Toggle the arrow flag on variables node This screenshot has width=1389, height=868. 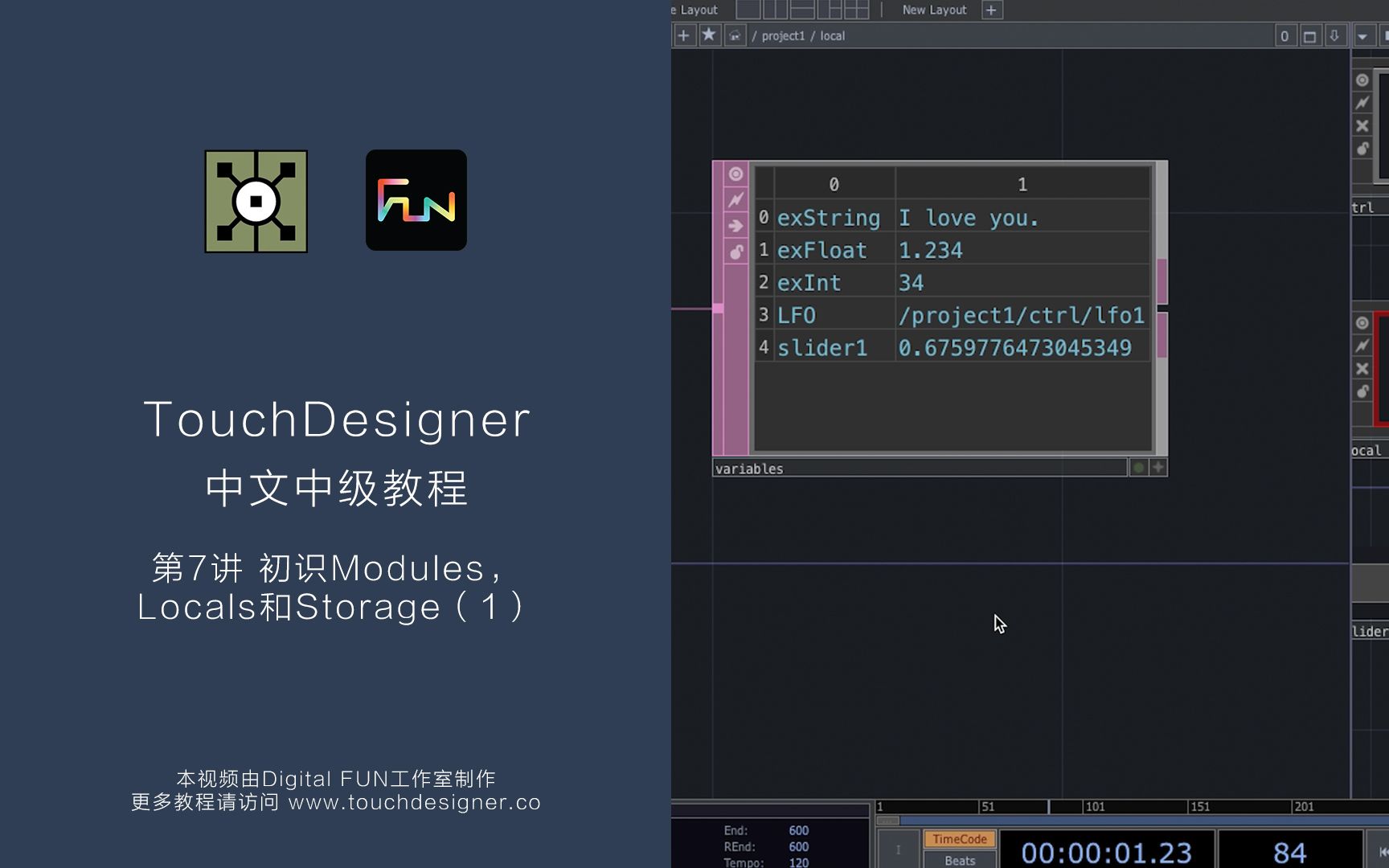pos(735,226)
